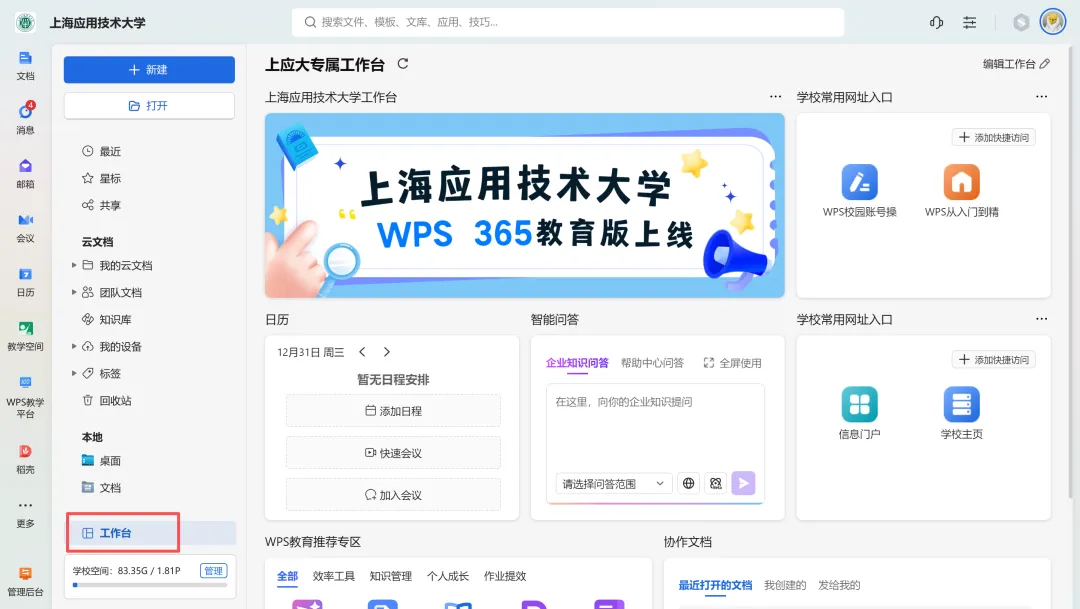Open more options for lower 学校常用网址入口
This screenshot has height=609, width=1080.
click(1041, 320)
